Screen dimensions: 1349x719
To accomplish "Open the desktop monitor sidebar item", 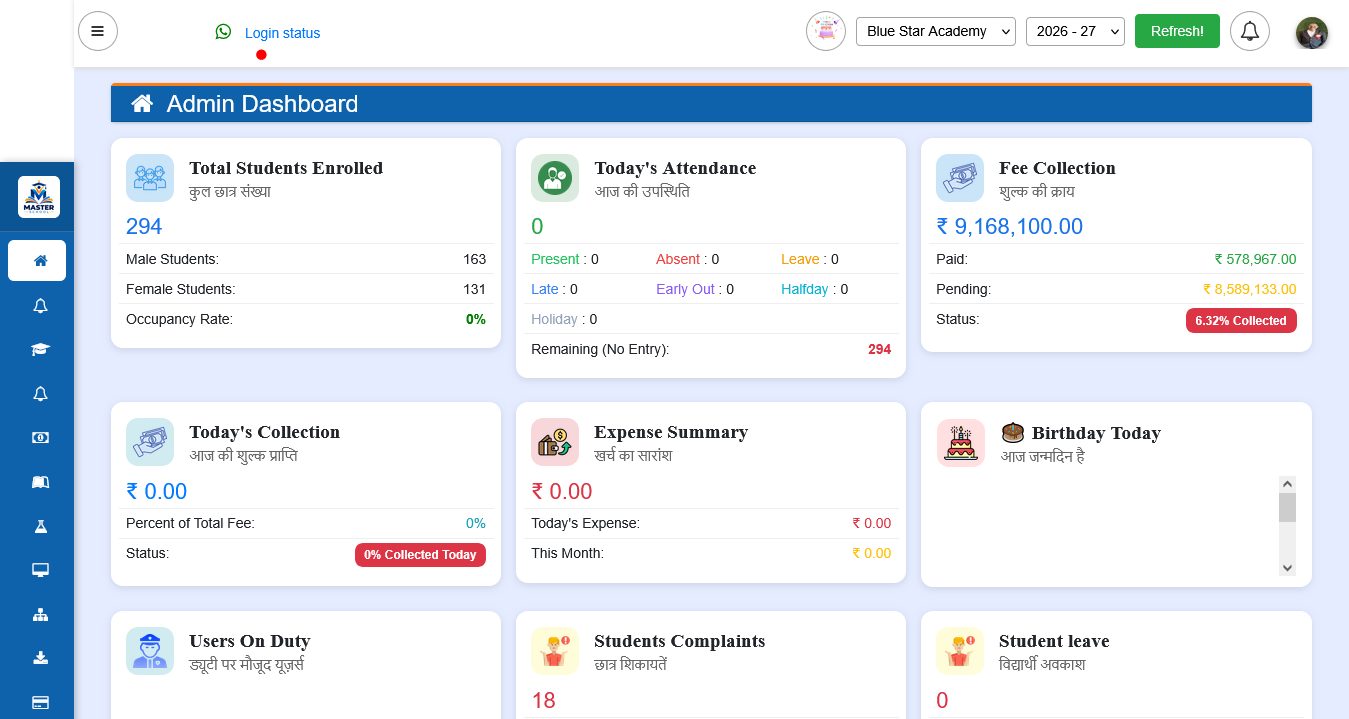I will click(x=40, y=570).
